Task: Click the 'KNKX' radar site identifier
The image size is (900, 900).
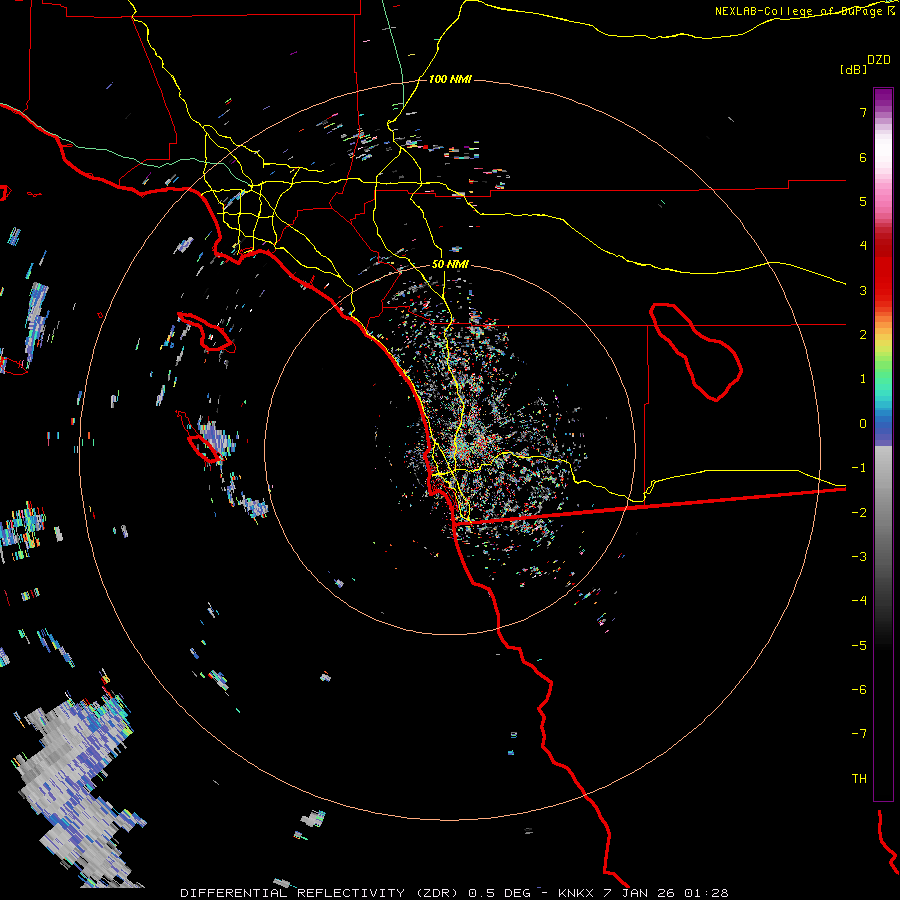Action: point(576,893)
